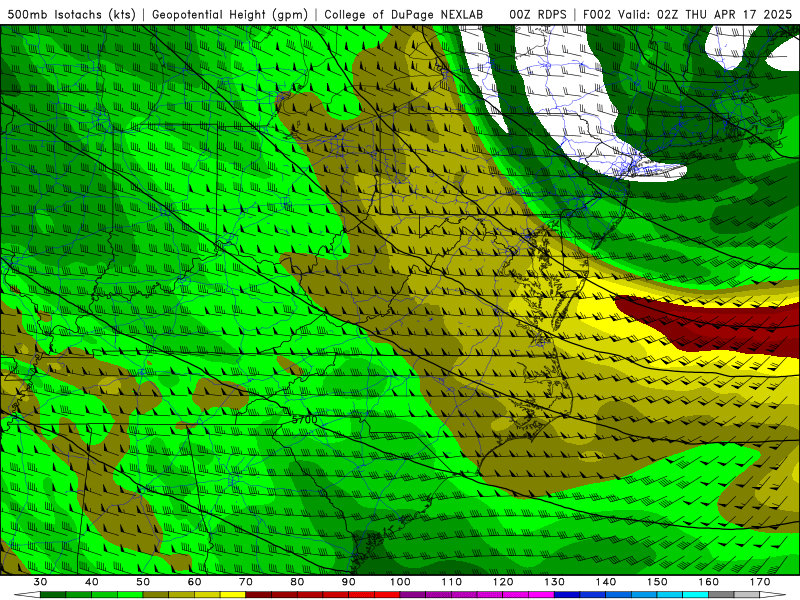Viewport: 800px width, 600px height.
Task: Click the '00Z RDPS' model run text
Action: tap(538, 14)
